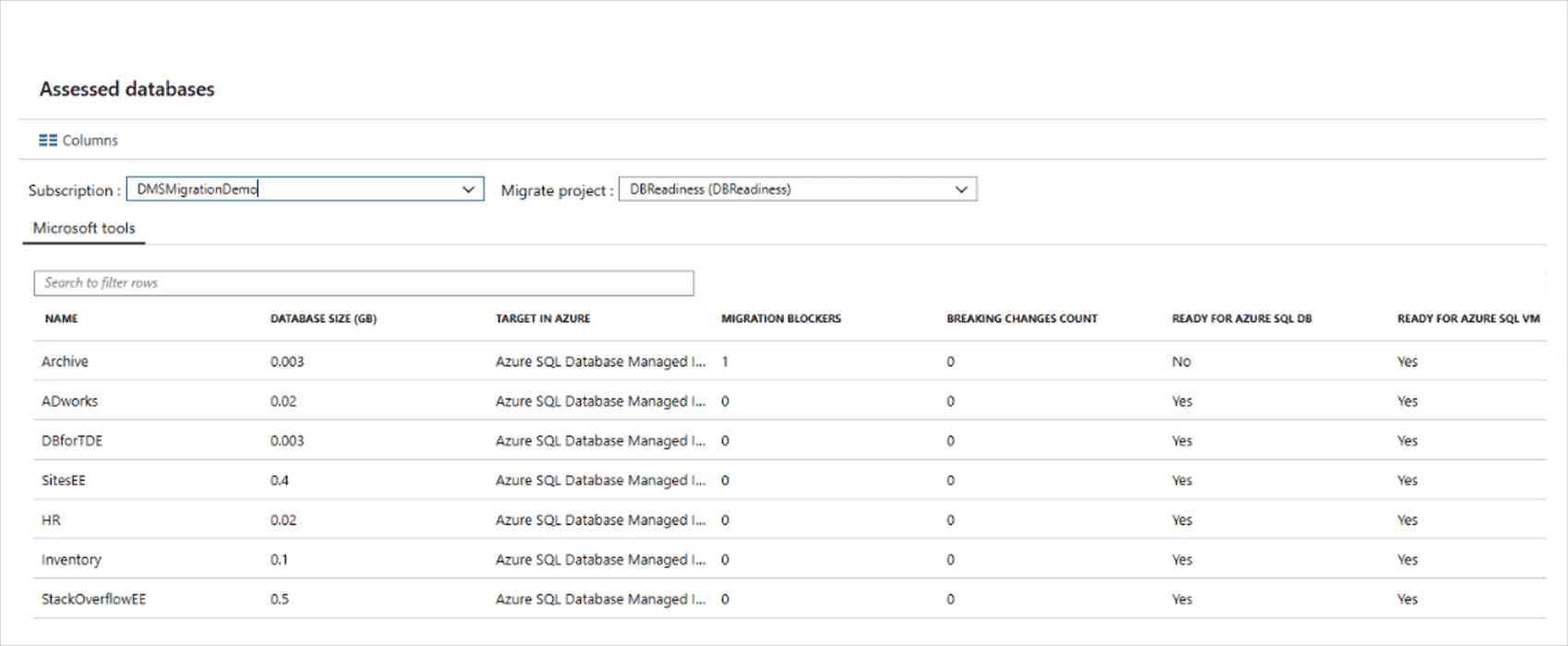The width and height of the screenshot is (1568, 646).
Task: Sort by READY FOR AZURE SQL VM header
Action: point(1468,318)
